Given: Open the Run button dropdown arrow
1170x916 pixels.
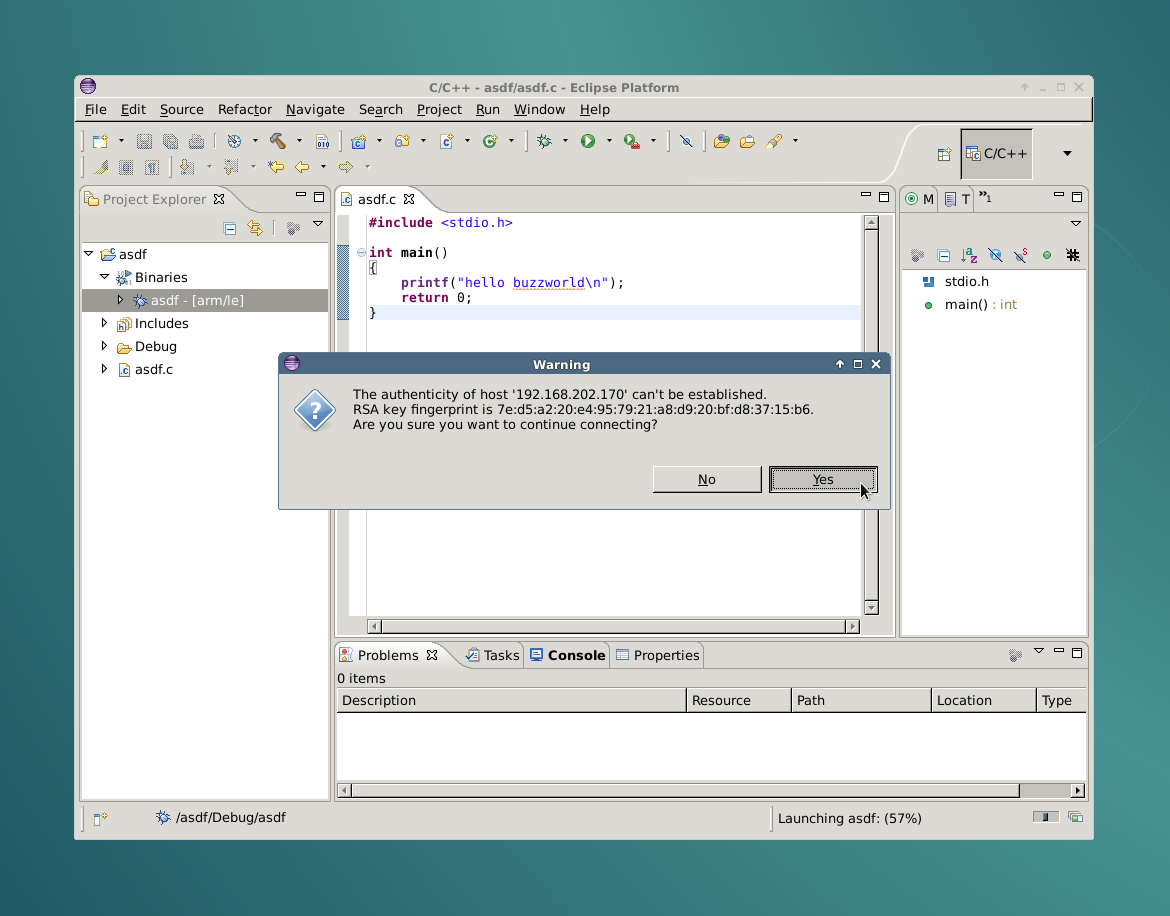Looking at the screenshot, I should 608,142.
